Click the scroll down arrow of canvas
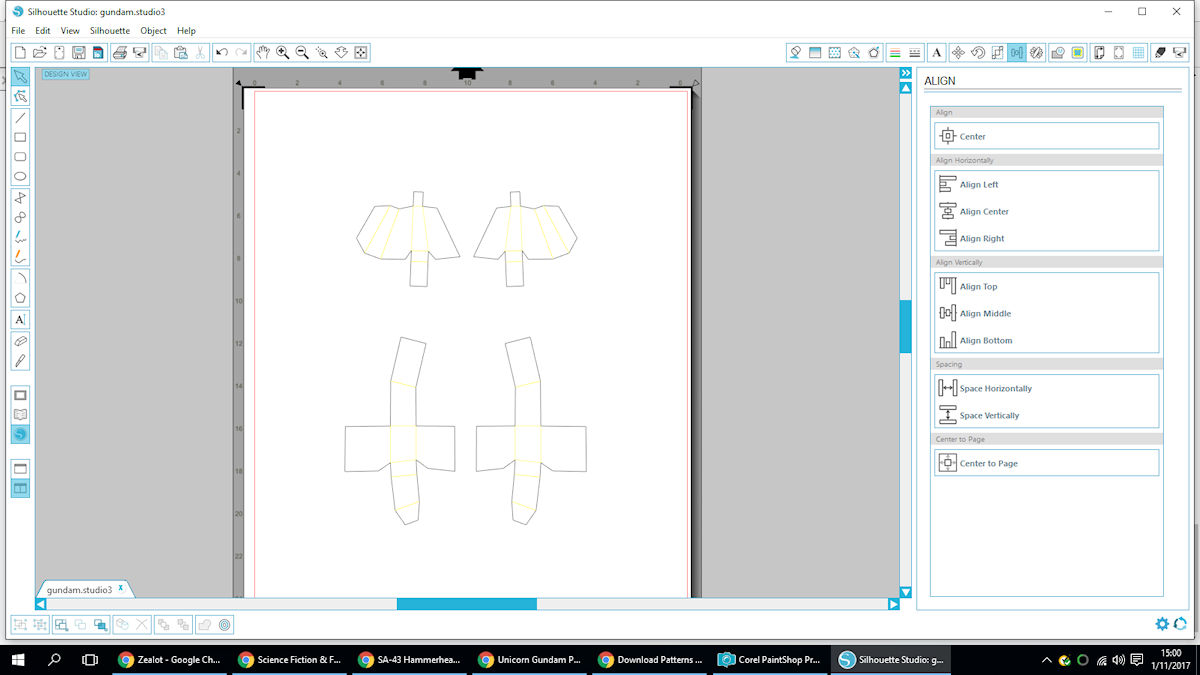 905,592
